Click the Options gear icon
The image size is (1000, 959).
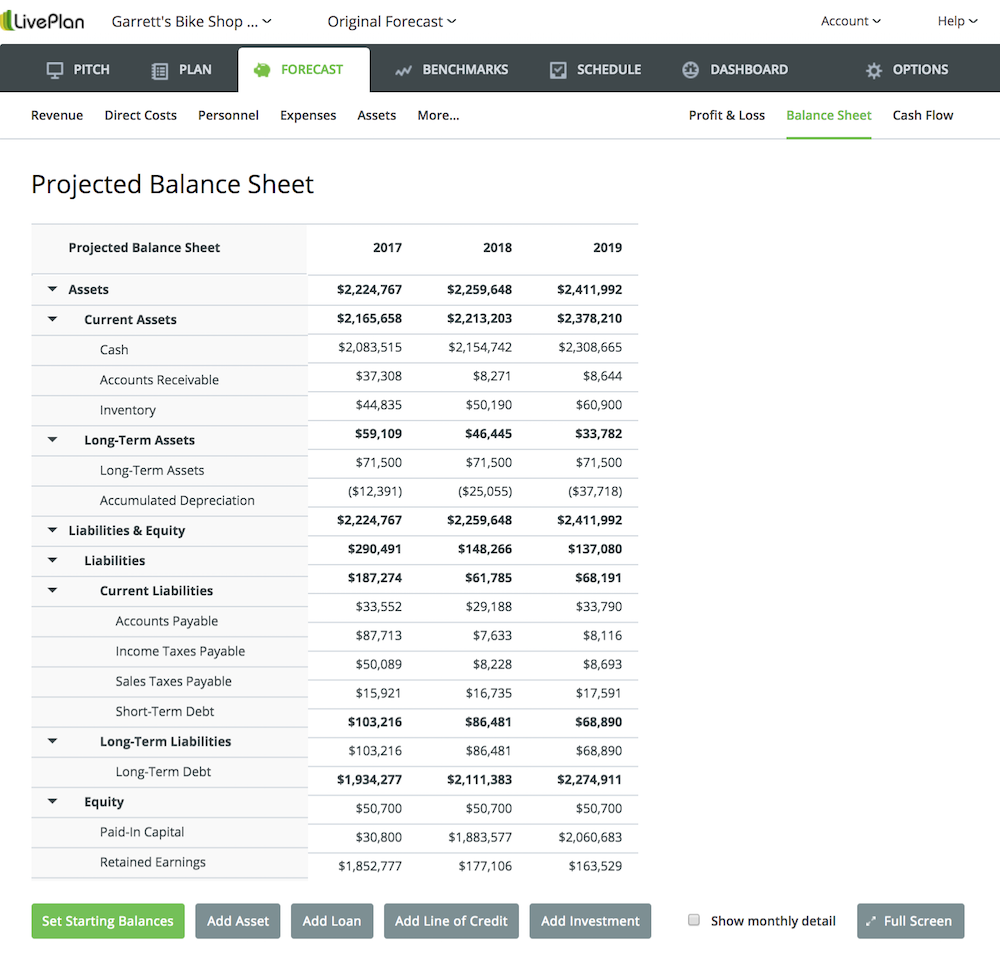point(875,69)
